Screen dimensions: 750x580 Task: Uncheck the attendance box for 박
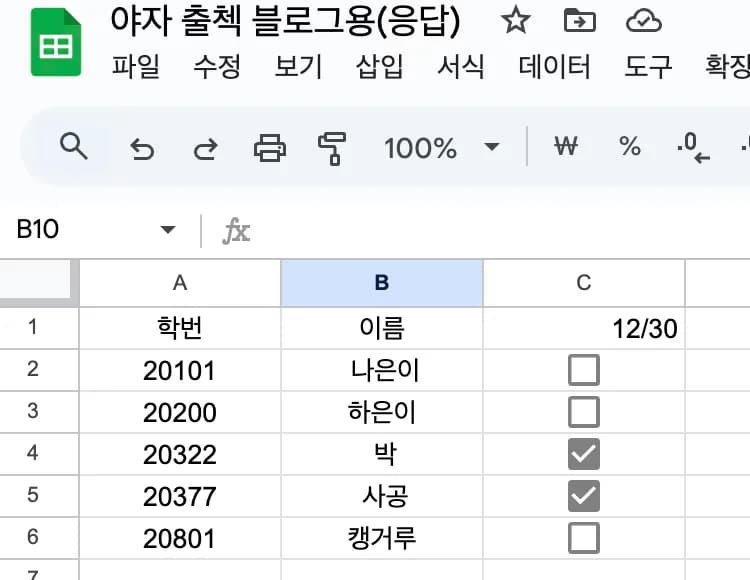tap(583, 455)
